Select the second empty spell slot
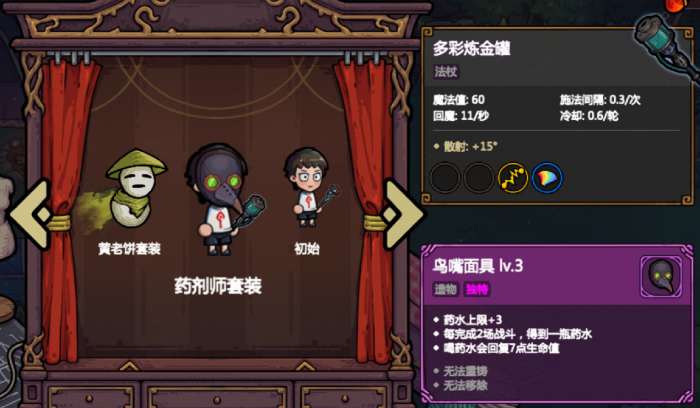This screenshot has width=700, height=408. pos(479,178)
